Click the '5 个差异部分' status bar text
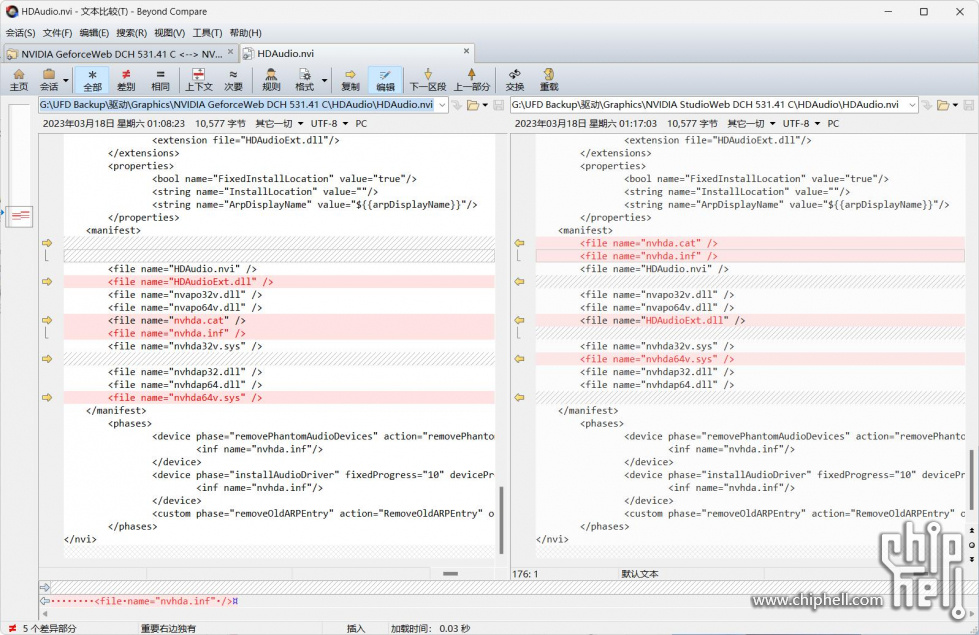The width and height of the screenshot is (979, 635). point(49,628)
